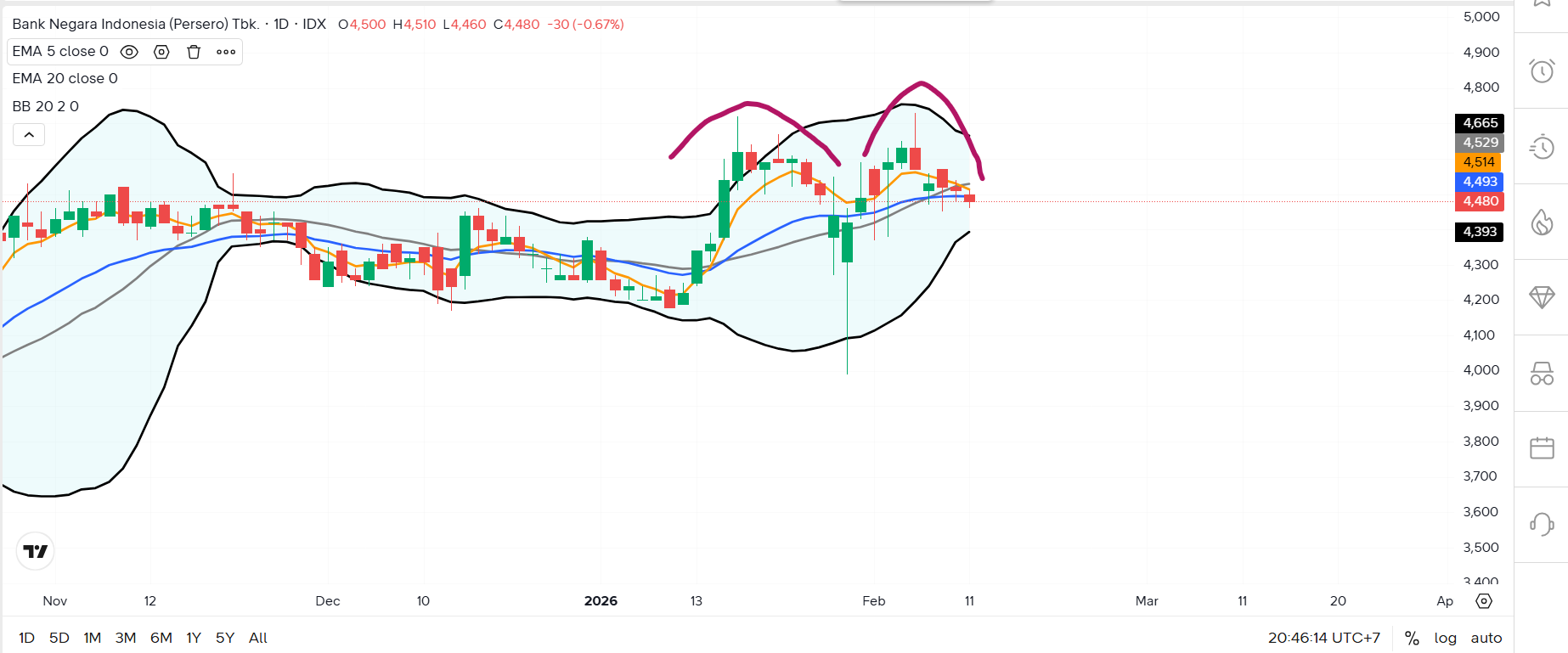
Task: Open the help headset icon
Action: (x=1542, y=524)
